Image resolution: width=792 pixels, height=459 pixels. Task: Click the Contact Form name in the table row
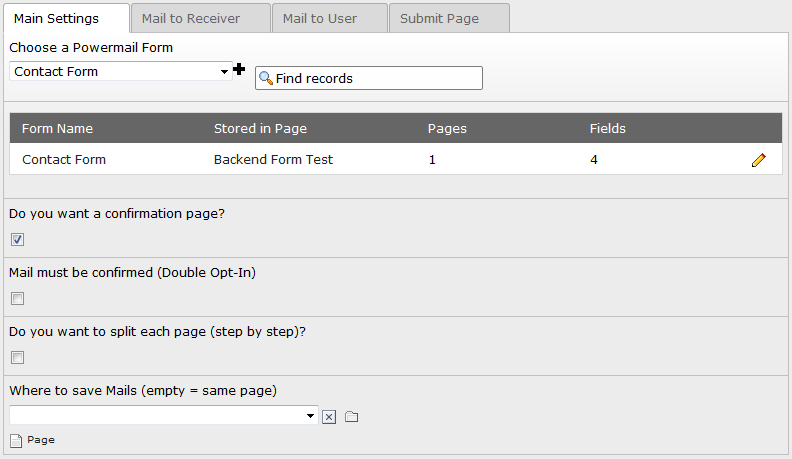click(x=64, y=159)
